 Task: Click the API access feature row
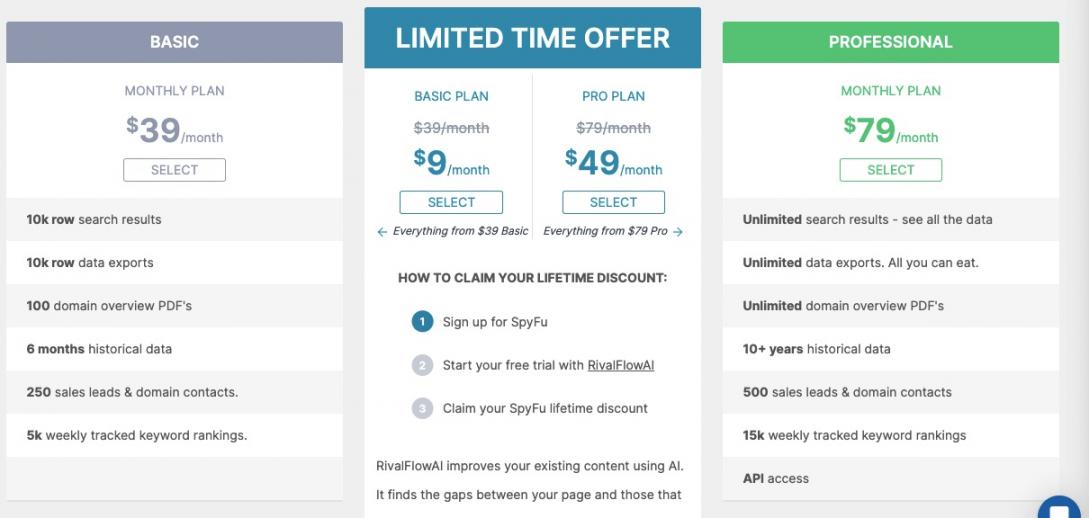click(x=776, y=478)
